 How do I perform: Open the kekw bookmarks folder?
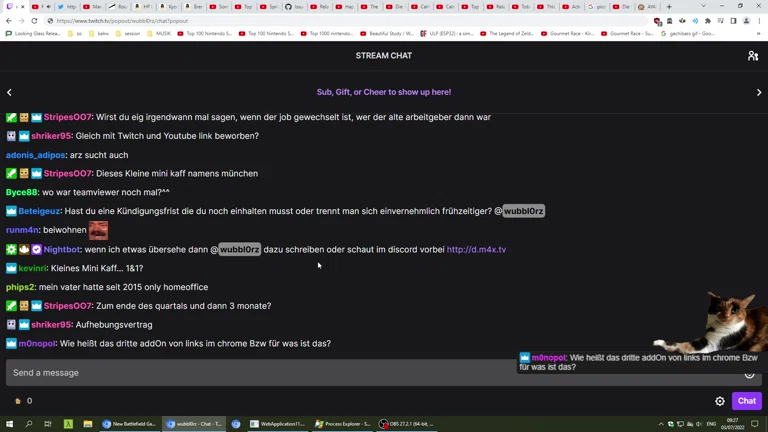click(x=99, y=34)
